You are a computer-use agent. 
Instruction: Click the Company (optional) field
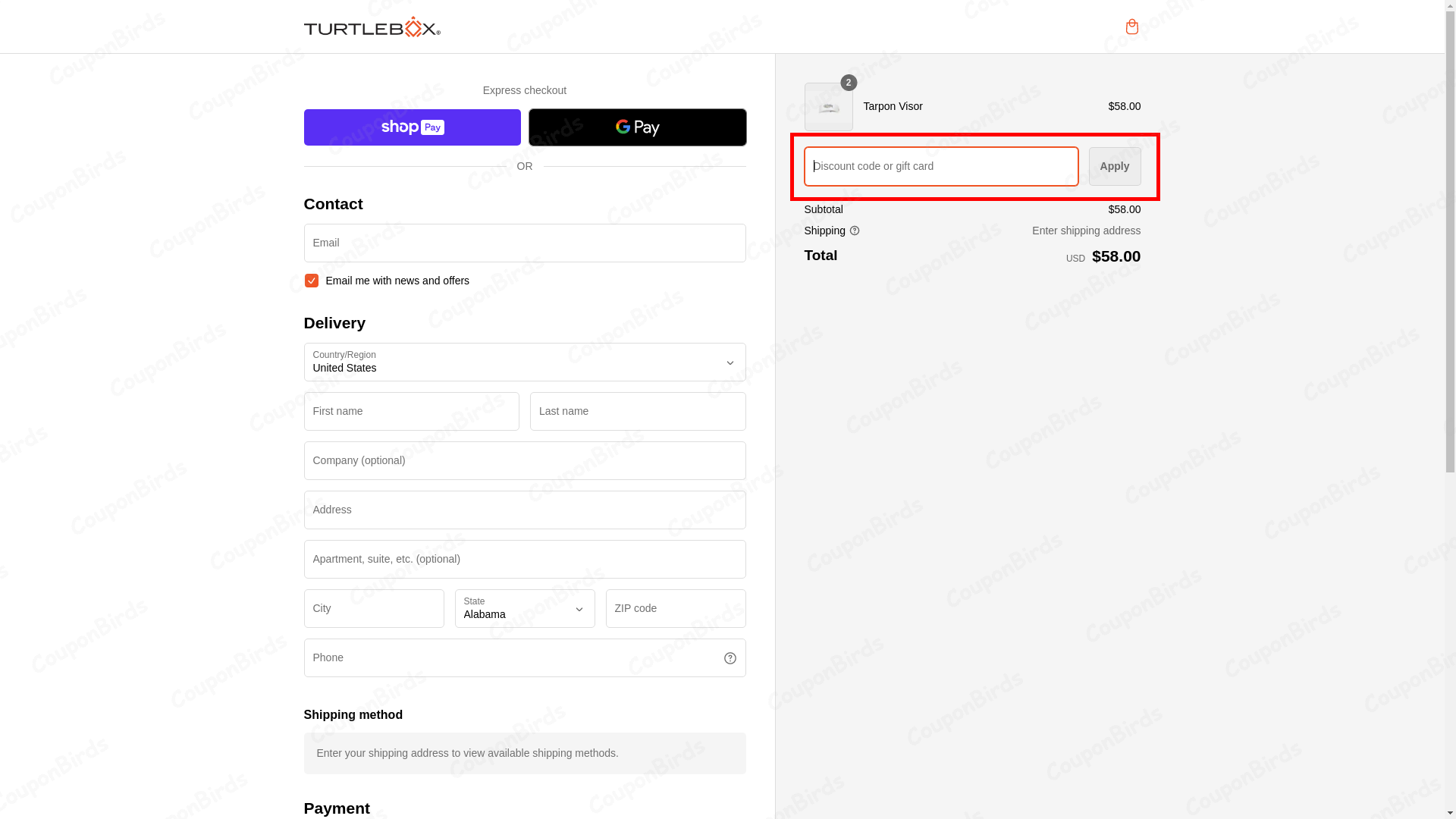pyautogui.click(x=524, y=461)
